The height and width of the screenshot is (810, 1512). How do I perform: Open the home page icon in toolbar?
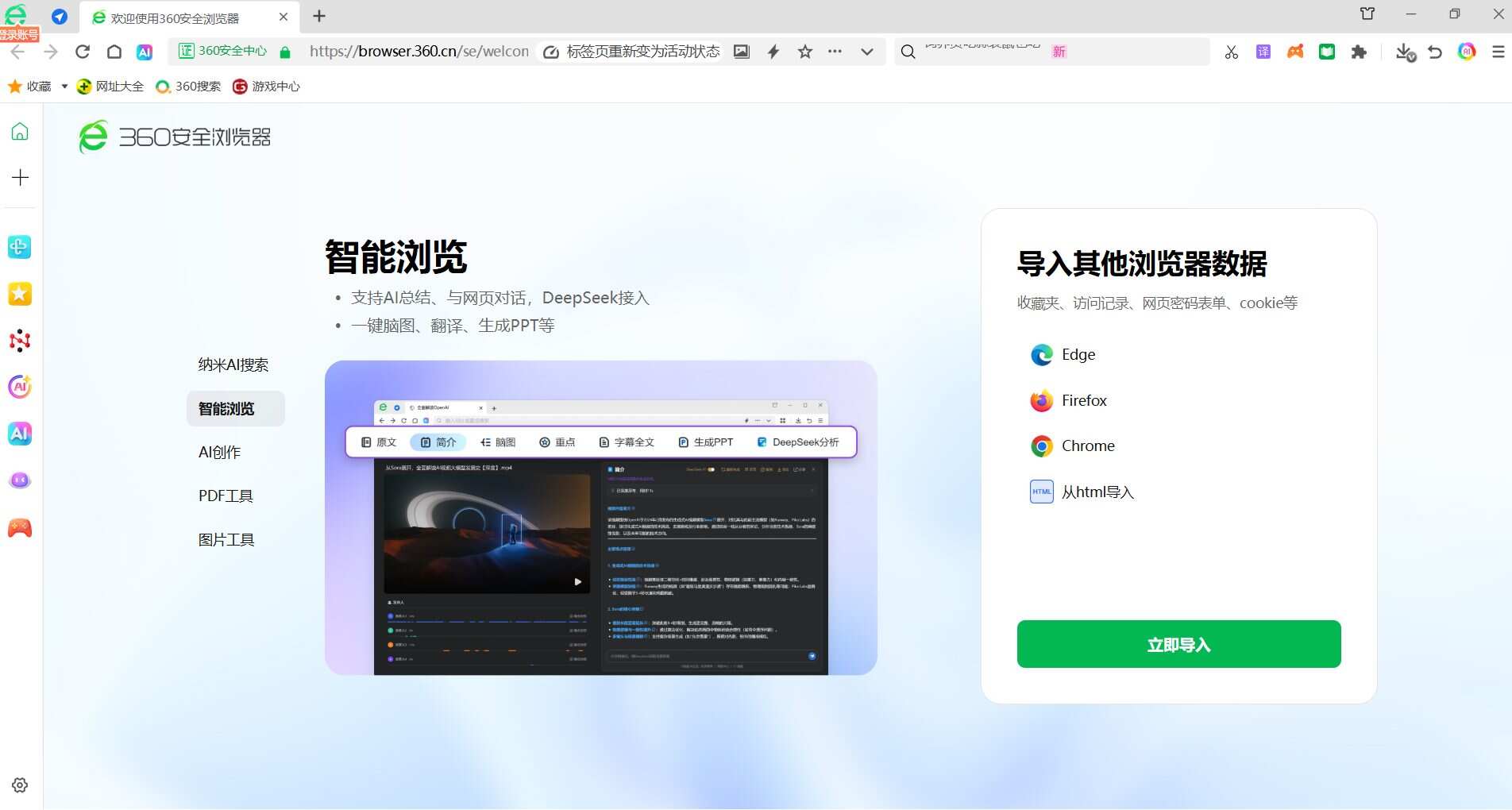tap(114, 52)
